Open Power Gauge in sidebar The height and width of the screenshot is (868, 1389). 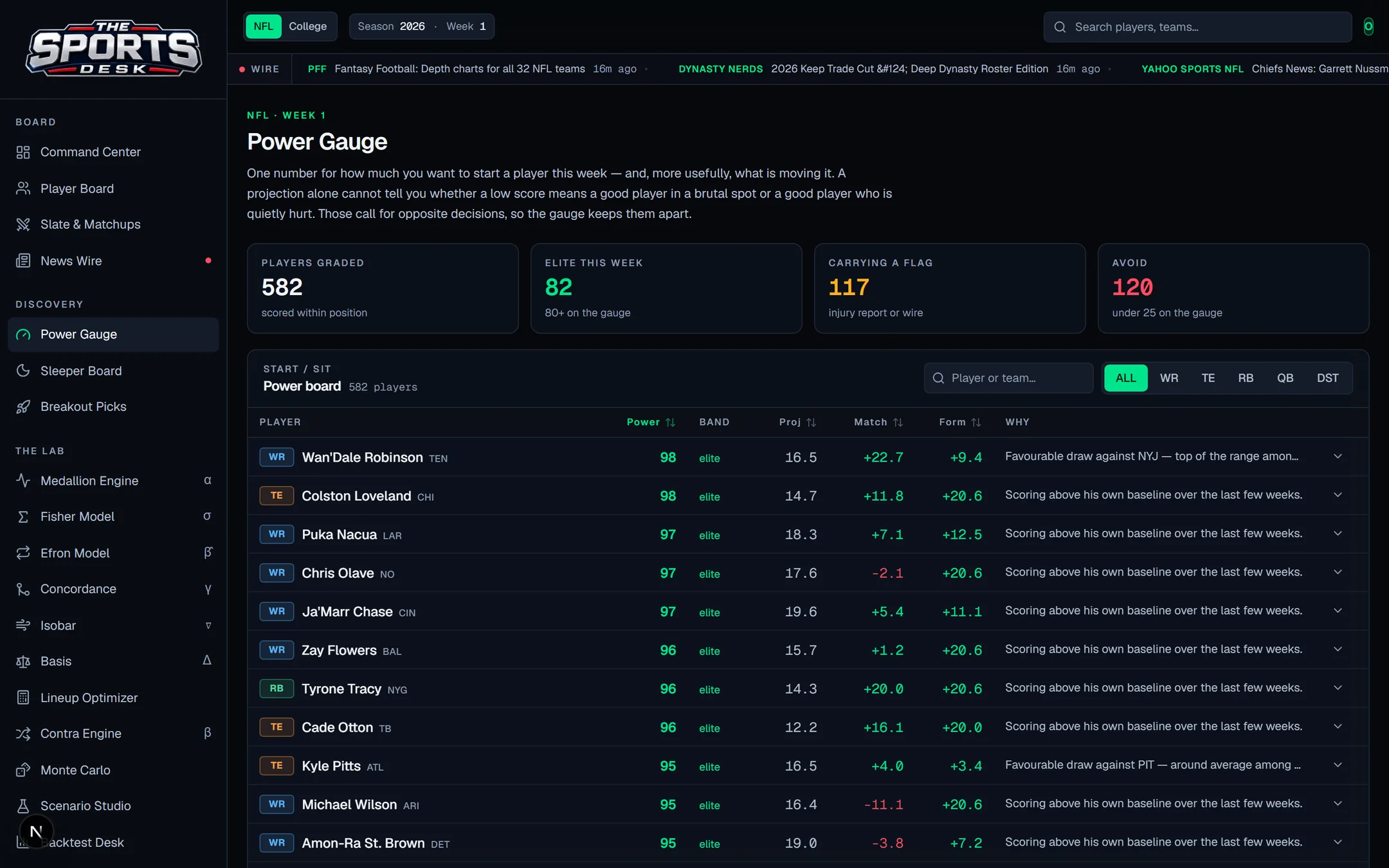tap(113, 334)
